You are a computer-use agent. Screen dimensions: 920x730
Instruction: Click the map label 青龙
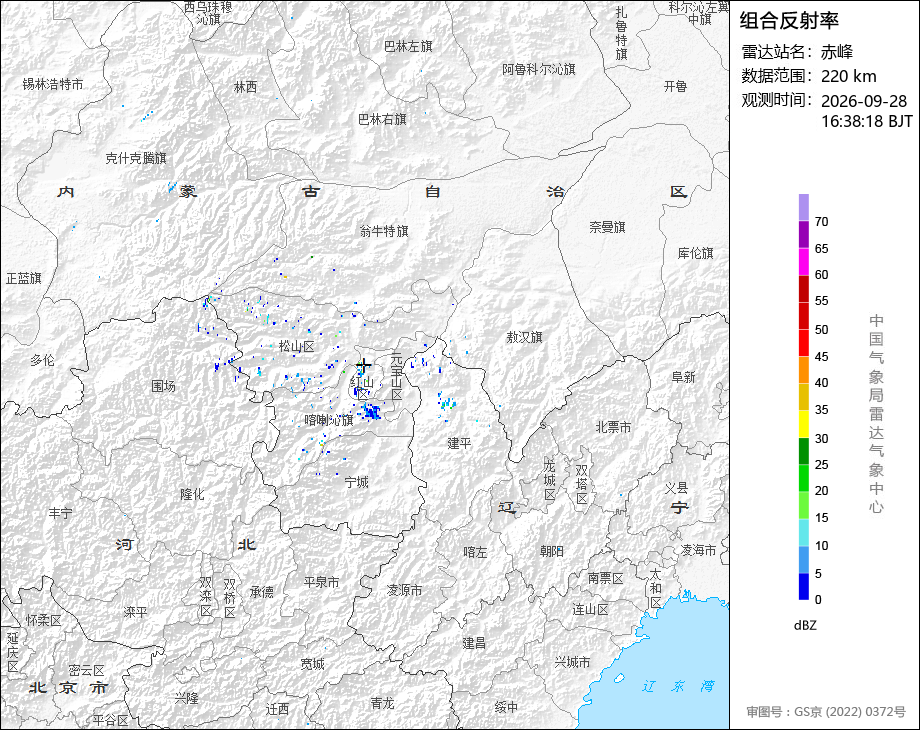pyautogui.click(x=382, y=703)
